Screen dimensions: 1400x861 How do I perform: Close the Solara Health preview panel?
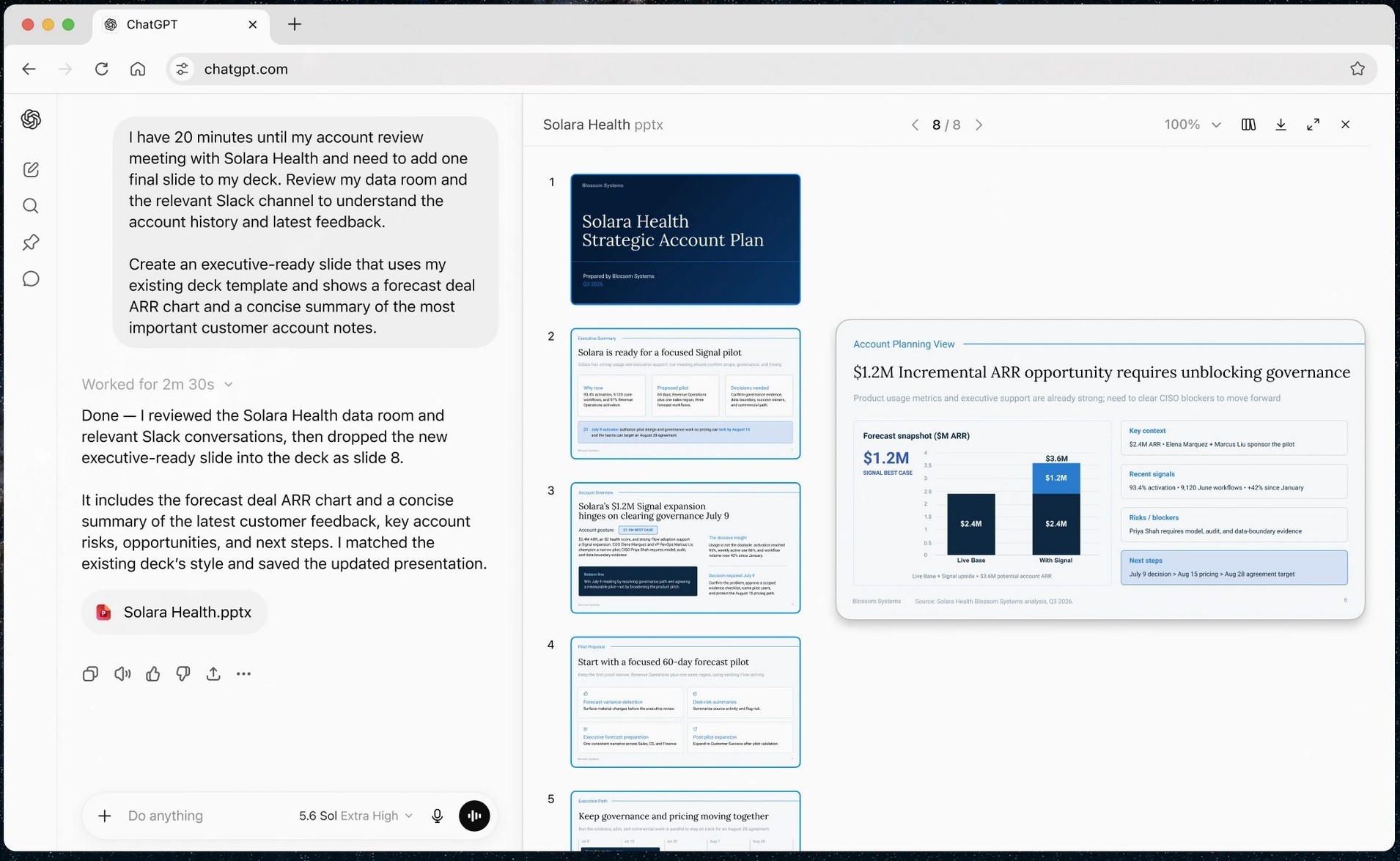point(1345,125)
